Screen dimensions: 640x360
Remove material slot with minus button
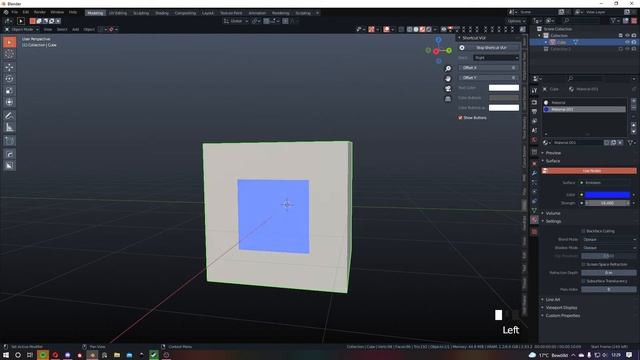[633, 107]
